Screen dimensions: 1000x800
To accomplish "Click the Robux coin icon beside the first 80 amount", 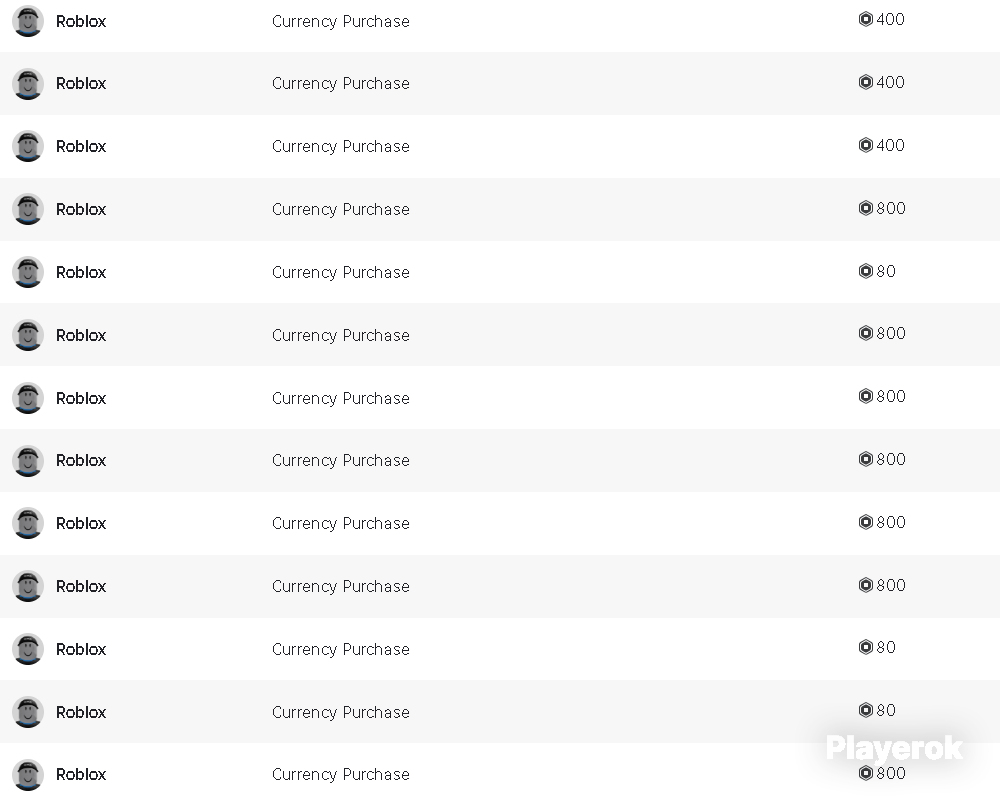I will pos(865,271).
